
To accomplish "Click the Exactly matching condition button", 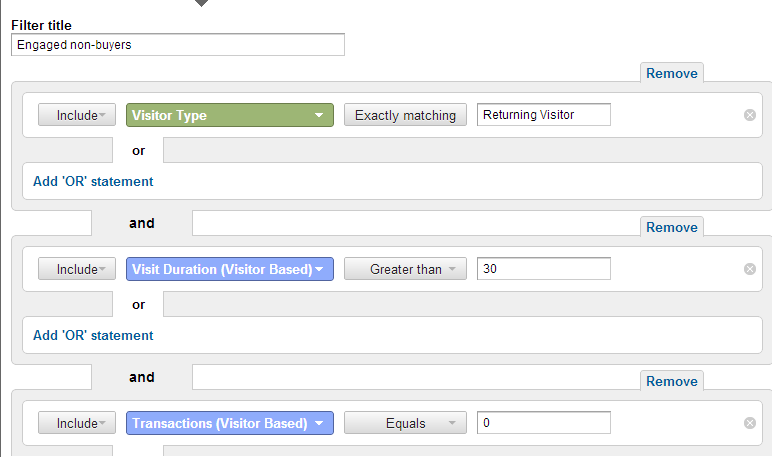I will (405, 115).
